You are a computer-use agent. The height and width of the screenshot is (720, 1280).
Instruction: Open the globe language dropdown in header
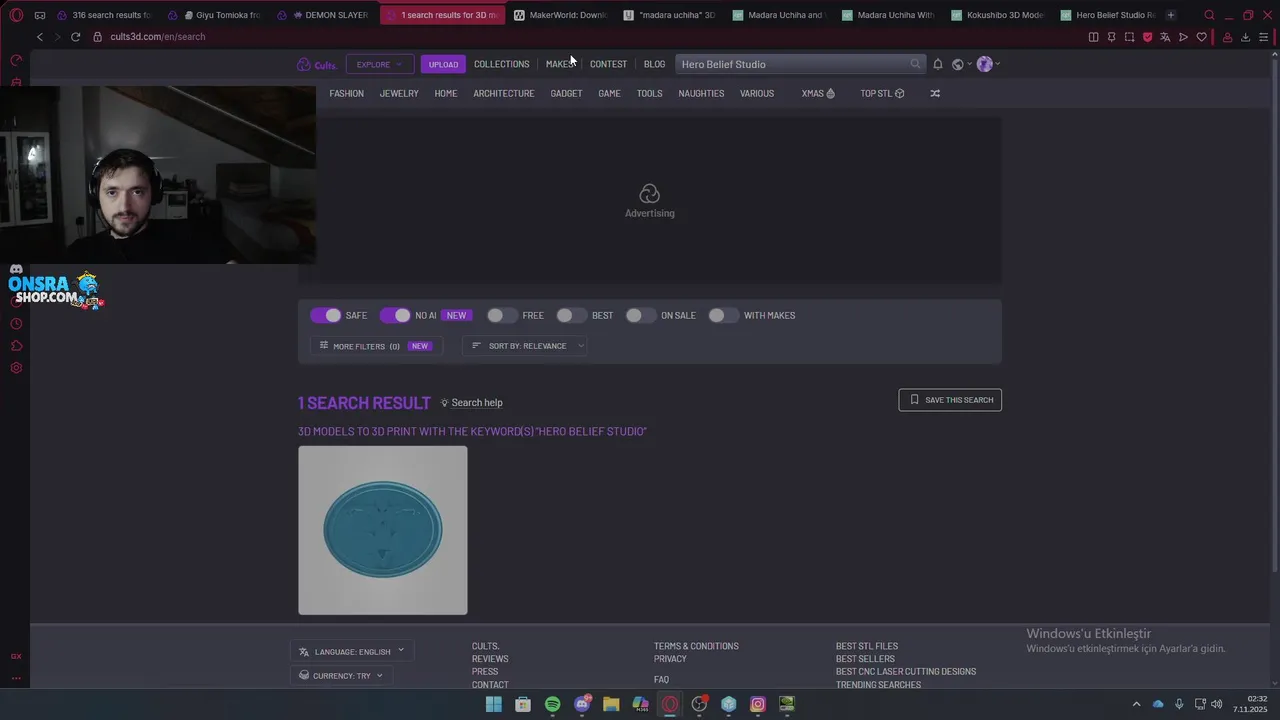961,64
